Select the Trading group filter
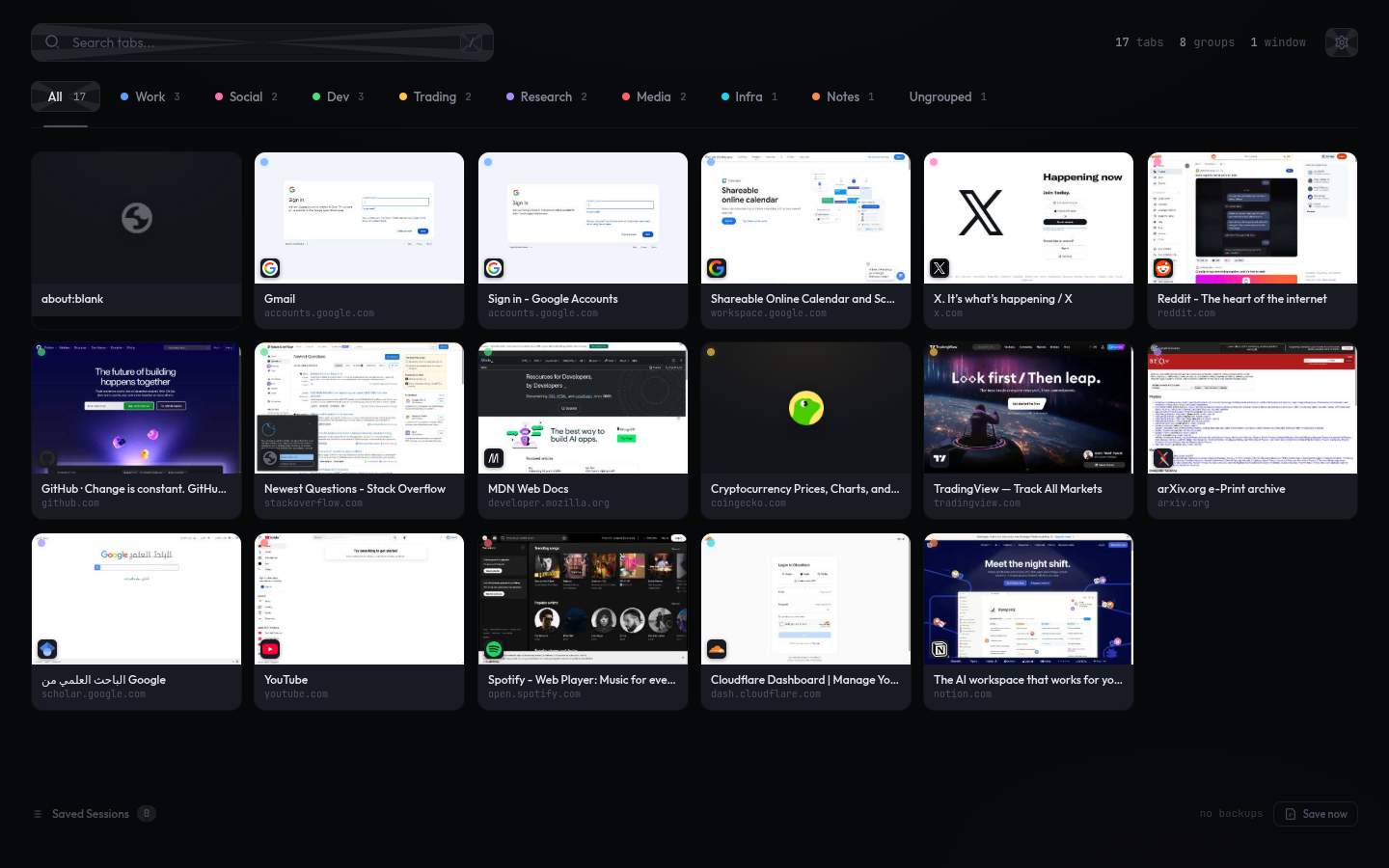 [x=434, y=97]
